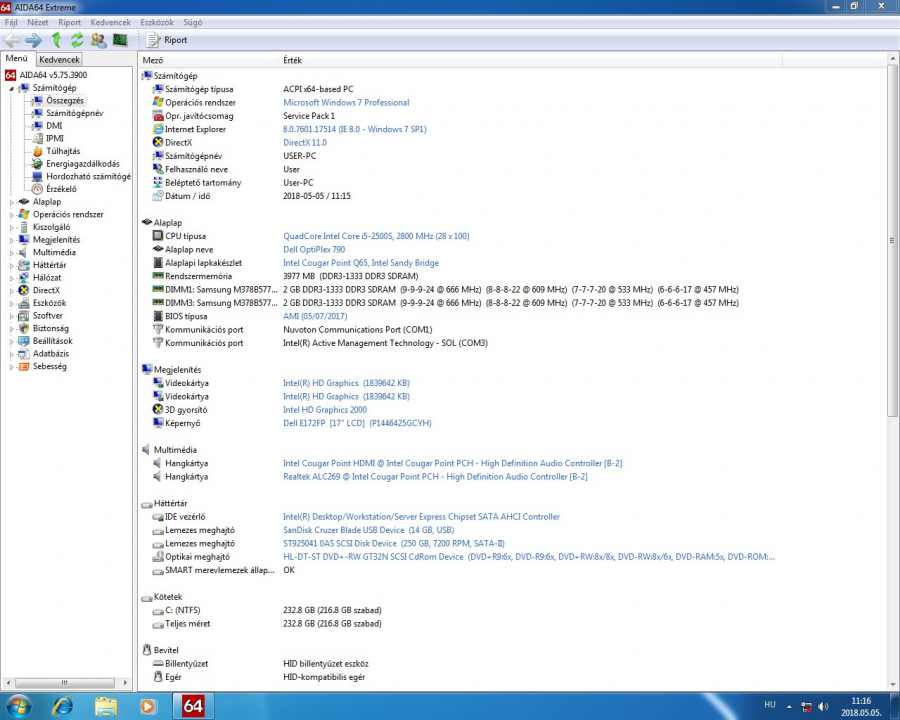This screenshot has width=900, height=720.
Task: Select DMI tree item
Action: tap(55, 126)
